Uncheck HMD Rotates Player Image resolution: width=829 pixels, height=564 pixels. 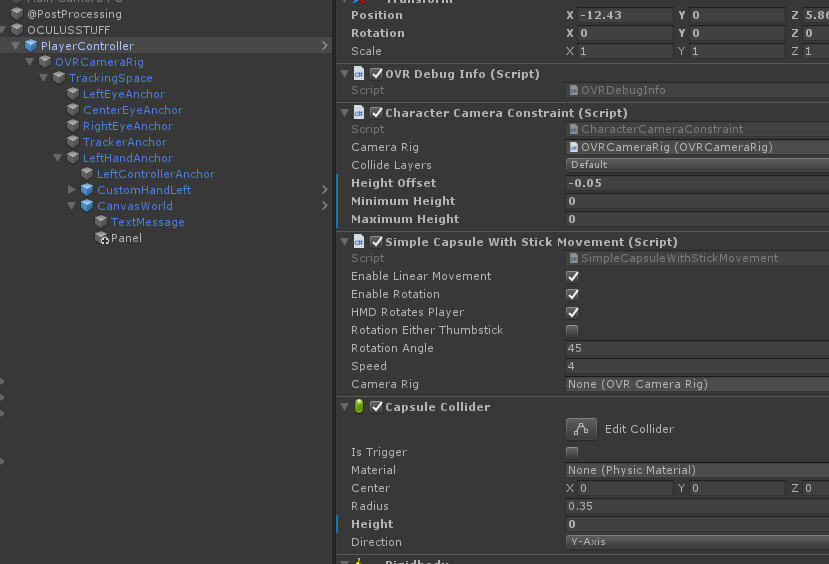tap(572, 312)
